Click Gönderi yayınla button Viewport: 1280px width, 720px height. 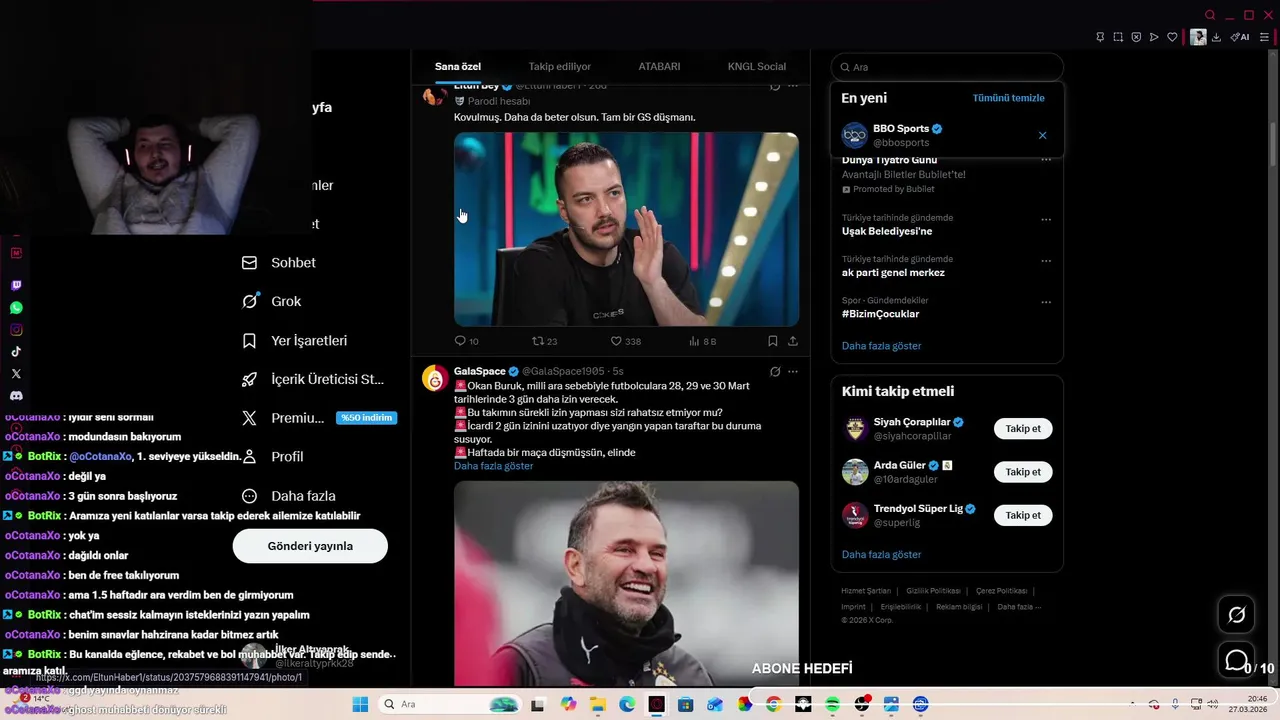310,546
